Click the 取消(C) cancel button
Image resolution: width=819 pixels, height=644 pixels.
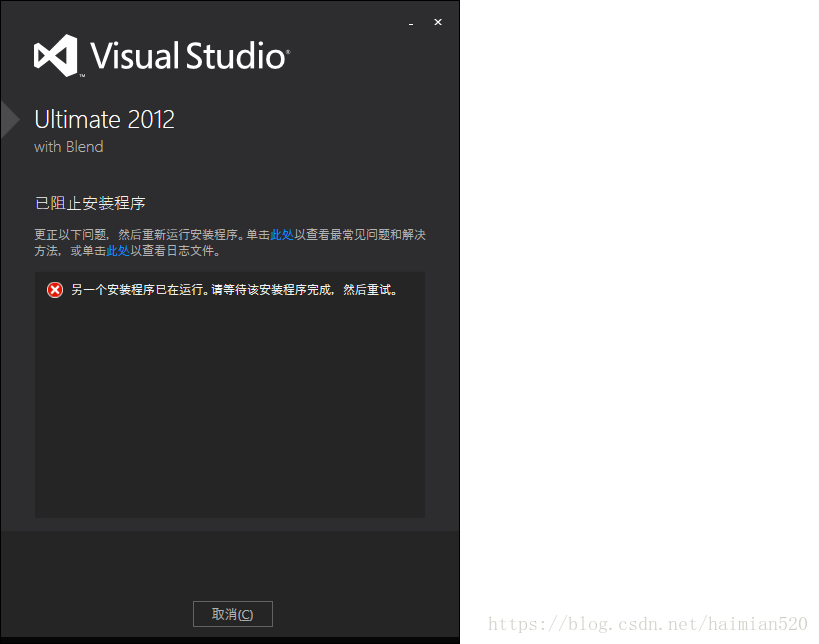pyautogui.click(x=232, y=614)
